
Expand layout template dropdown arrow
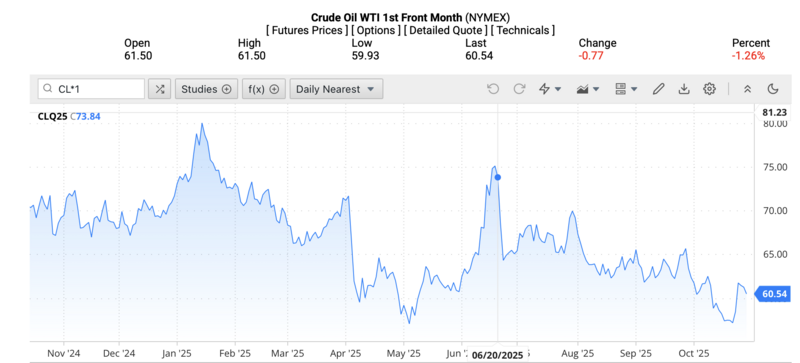click(634, 89)
